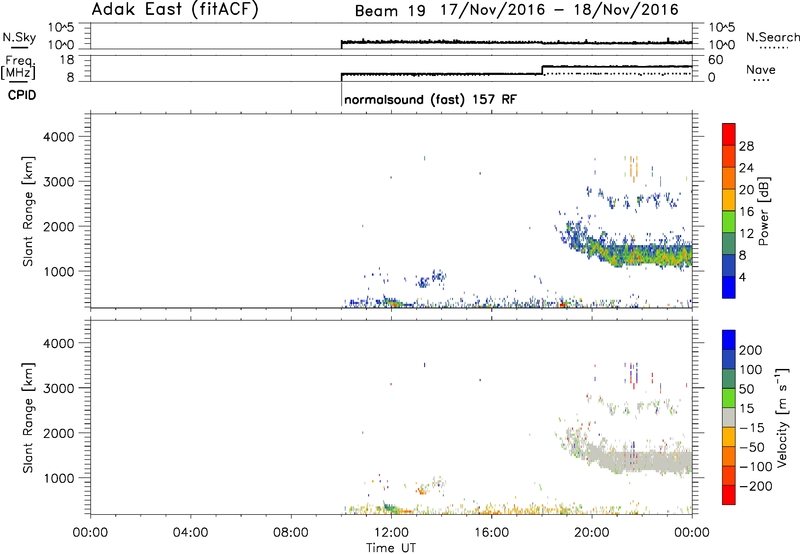Click light green Power colorbar segment above 12

tap(729, 221)
